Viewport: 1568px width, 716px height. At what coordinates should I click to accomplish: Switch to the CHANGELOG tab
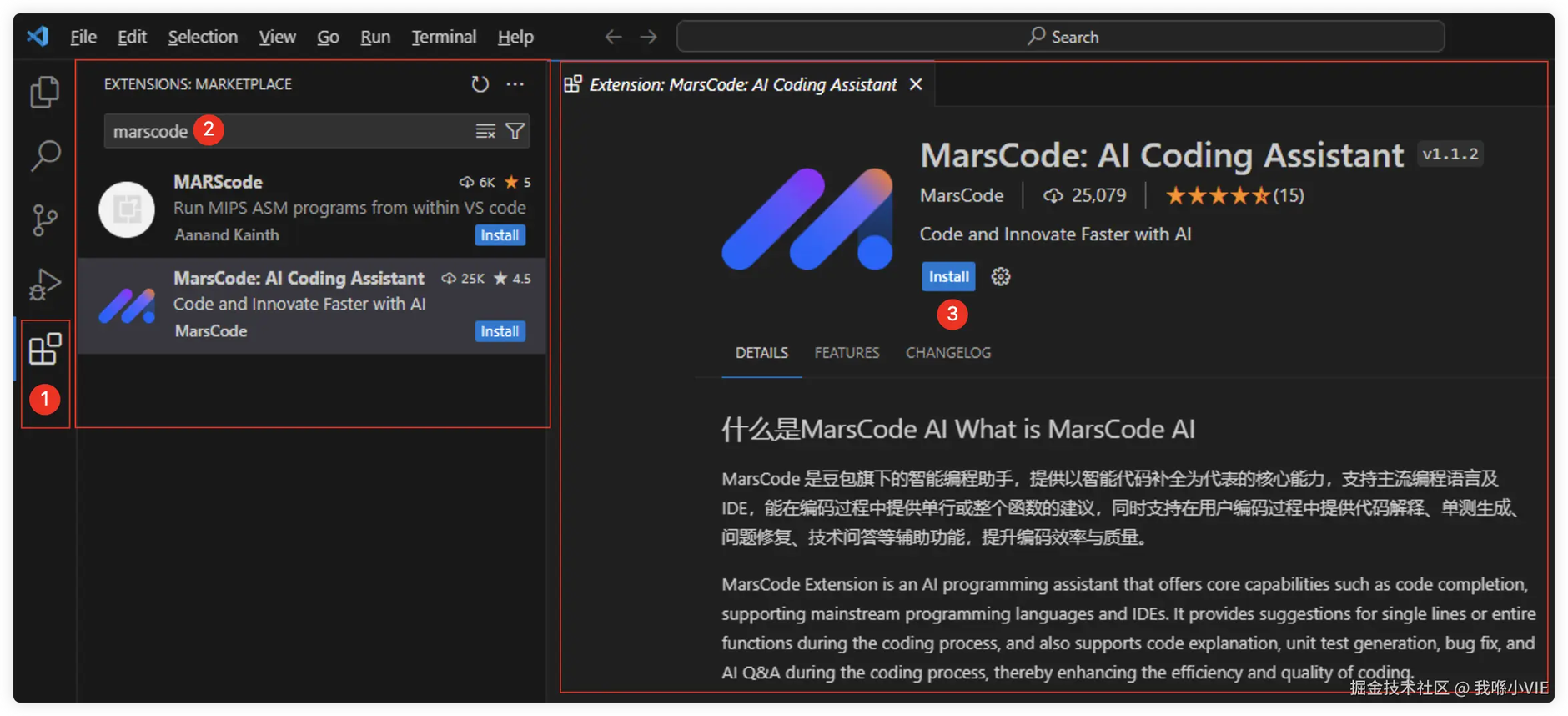tap(948, 353)
